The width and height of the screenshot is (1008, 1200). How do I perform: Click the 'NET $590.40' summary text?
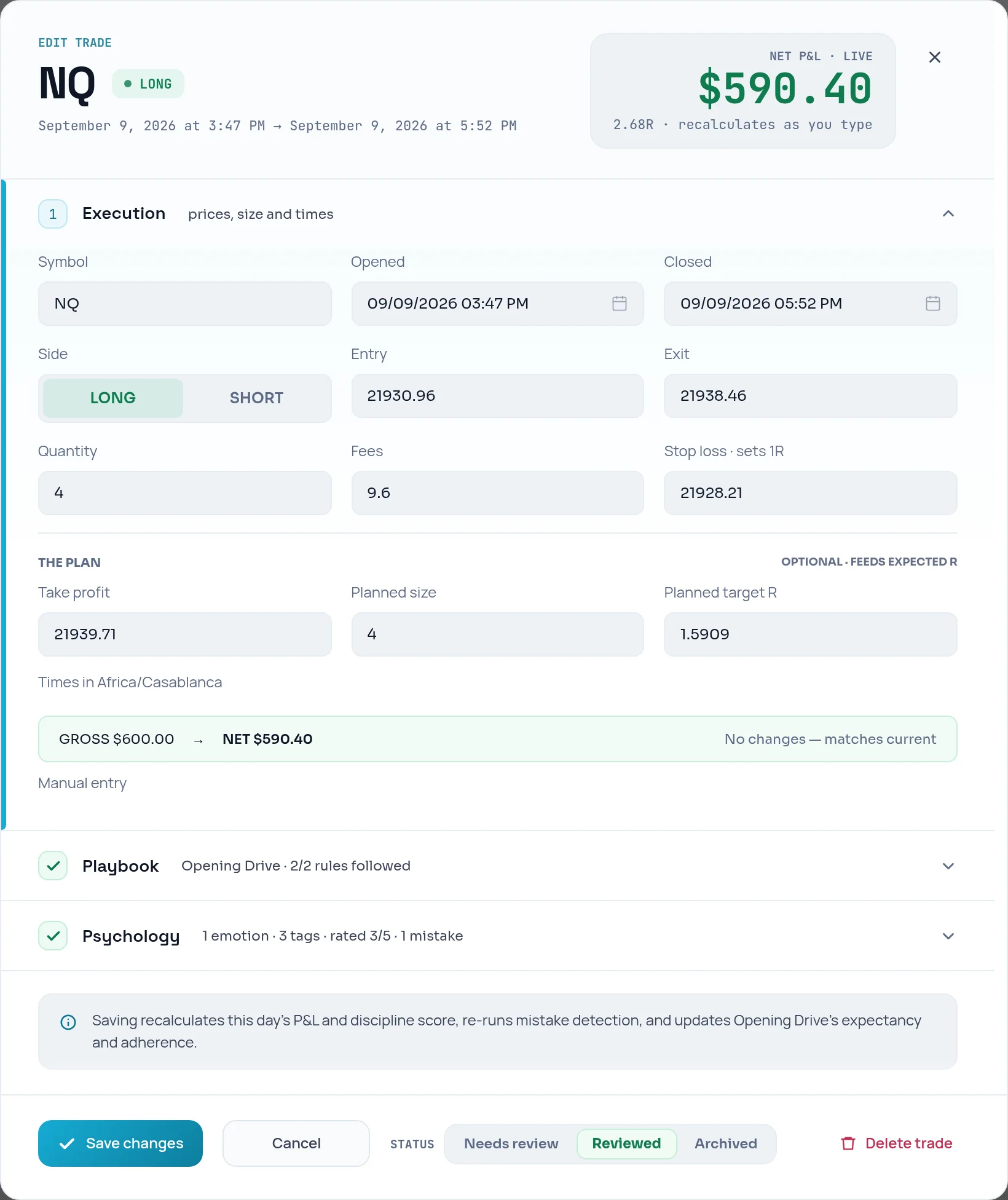pos(267,739)
